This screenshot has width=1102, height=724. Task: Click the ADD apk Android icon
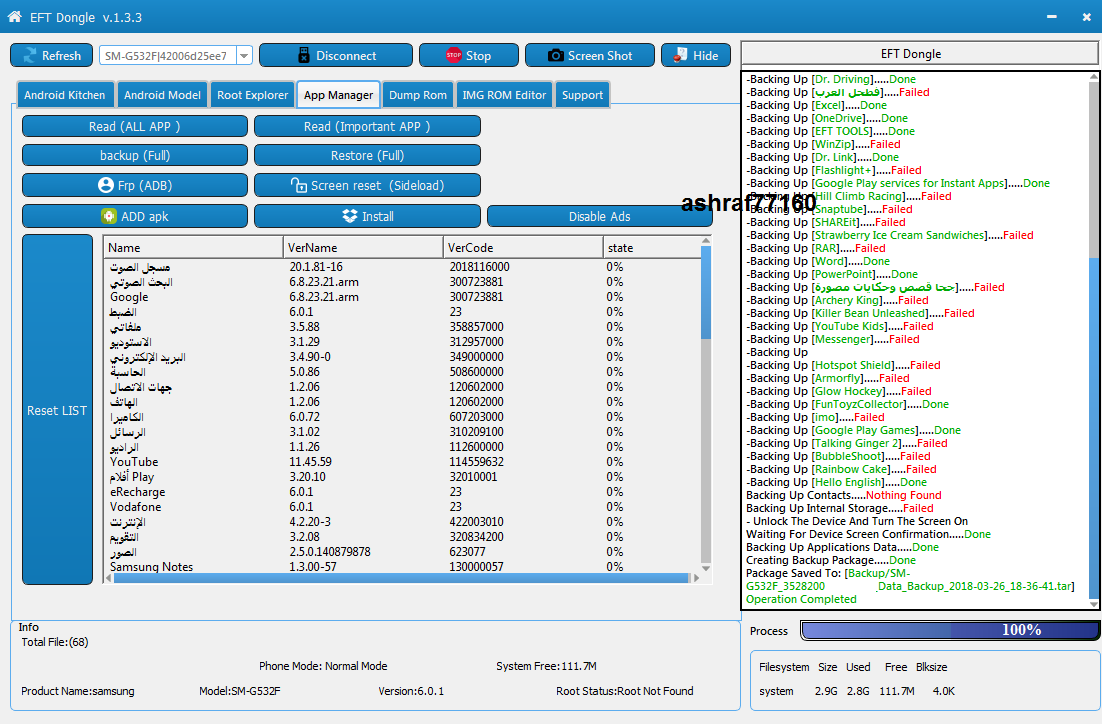pos(108,216)
